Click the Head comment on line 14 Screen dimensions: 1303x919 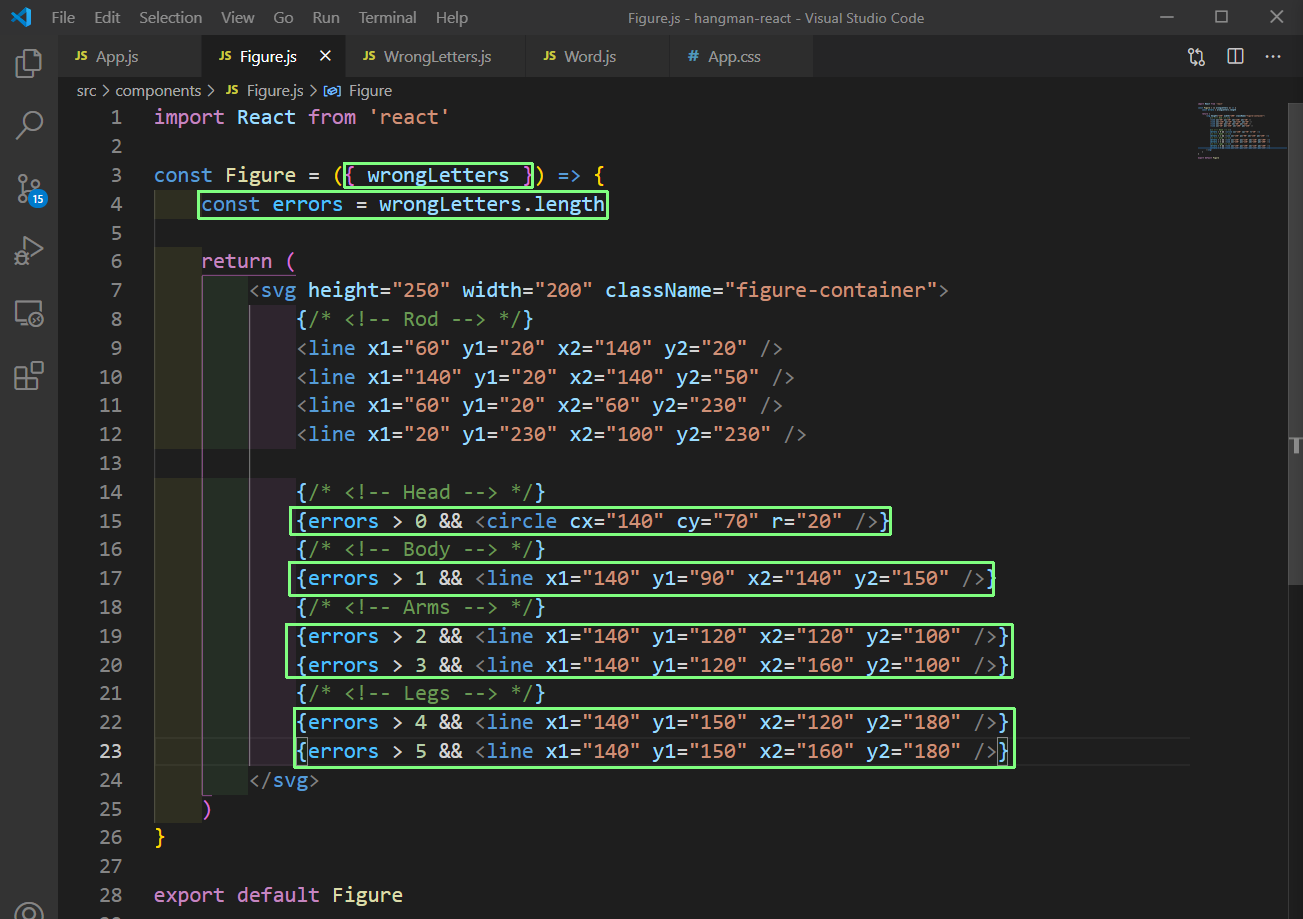[420, 492]
